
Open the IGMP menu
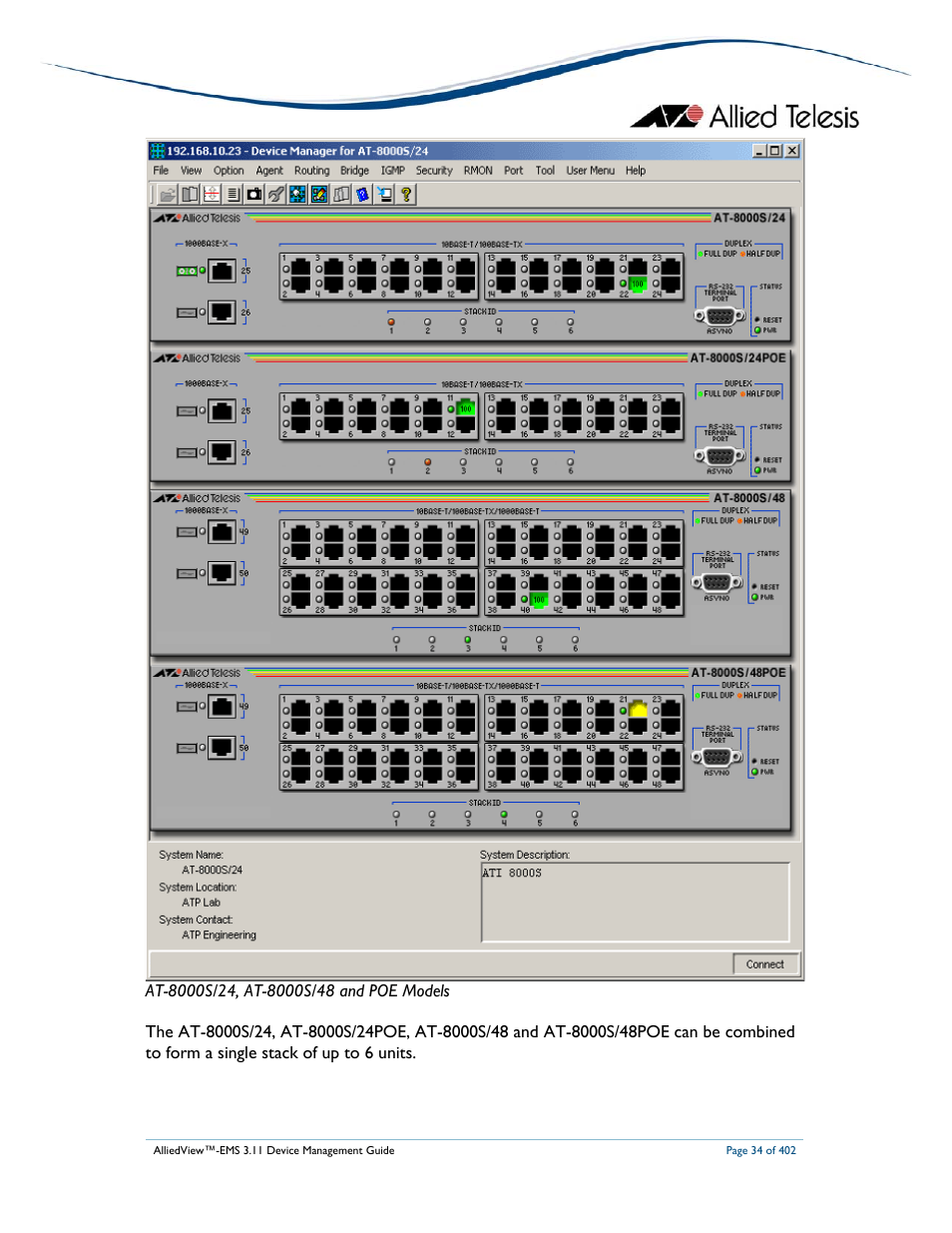(x=393, y=171)
